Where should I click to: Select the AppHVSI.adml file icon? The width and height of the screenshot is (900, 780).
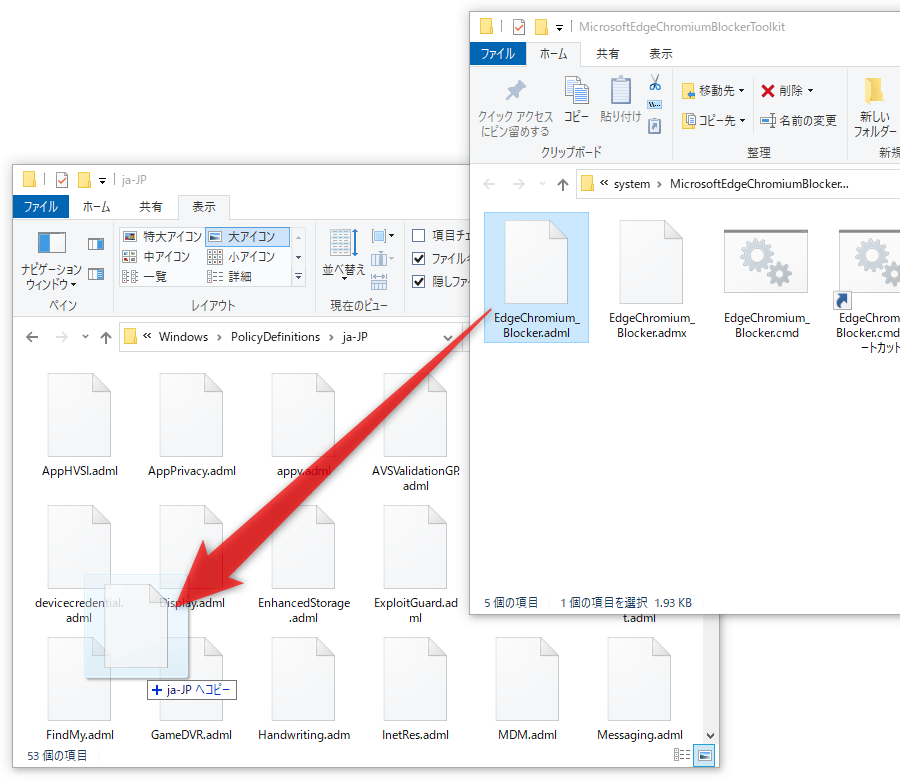coord(79,415)
